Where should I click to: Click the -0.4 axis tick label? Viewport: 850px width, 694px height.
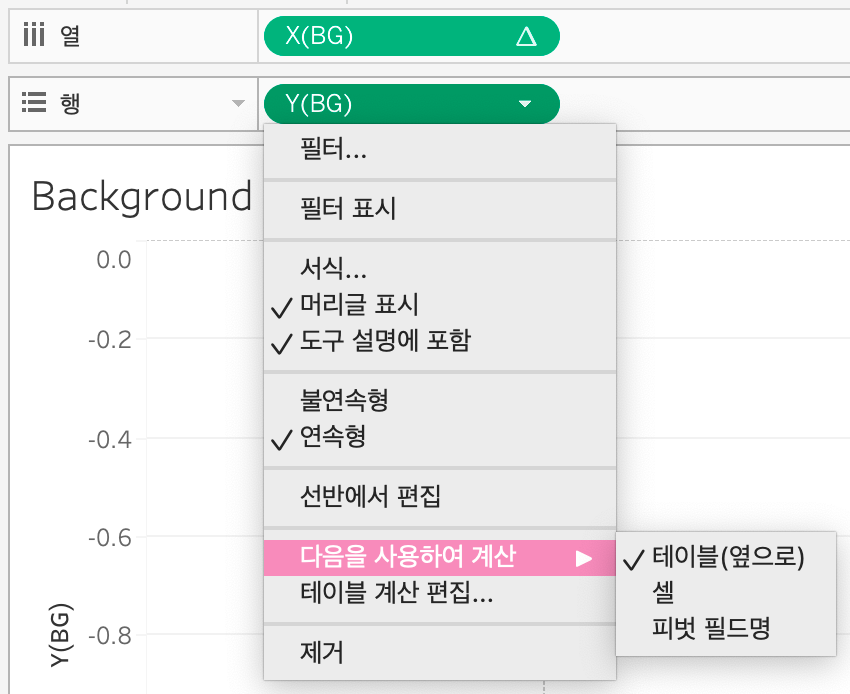pos(110,439)
